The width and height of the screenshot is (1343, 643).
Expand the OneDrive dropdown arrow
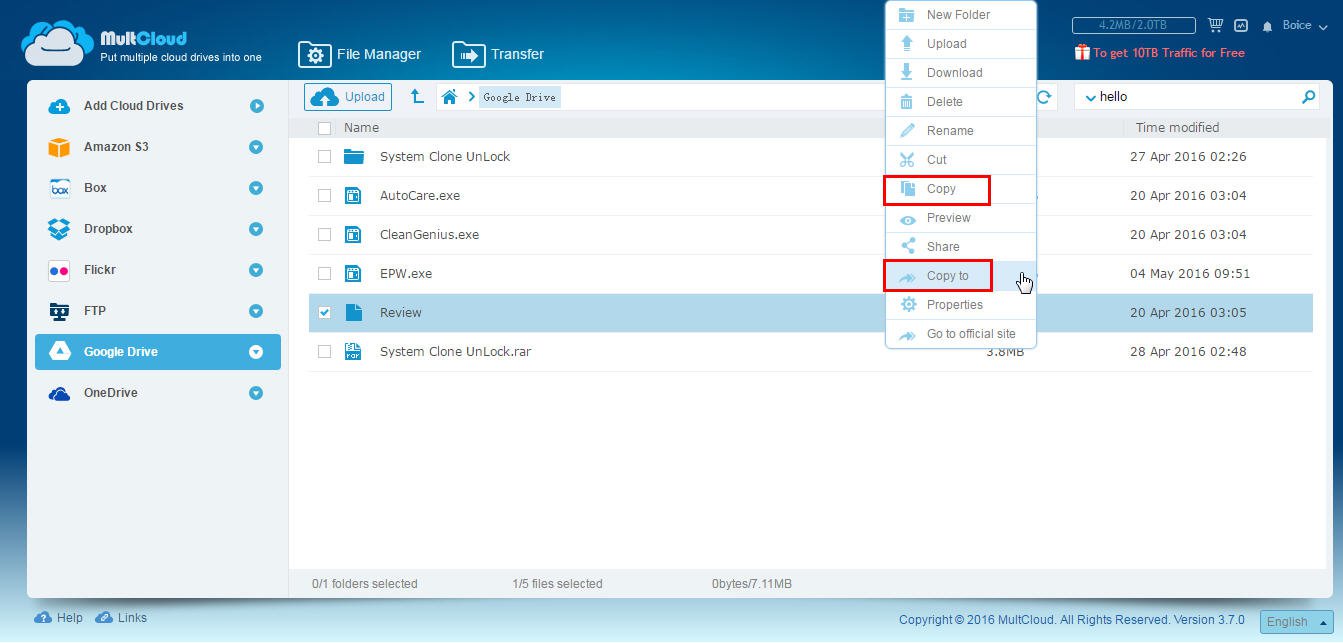tap(256, 393)
